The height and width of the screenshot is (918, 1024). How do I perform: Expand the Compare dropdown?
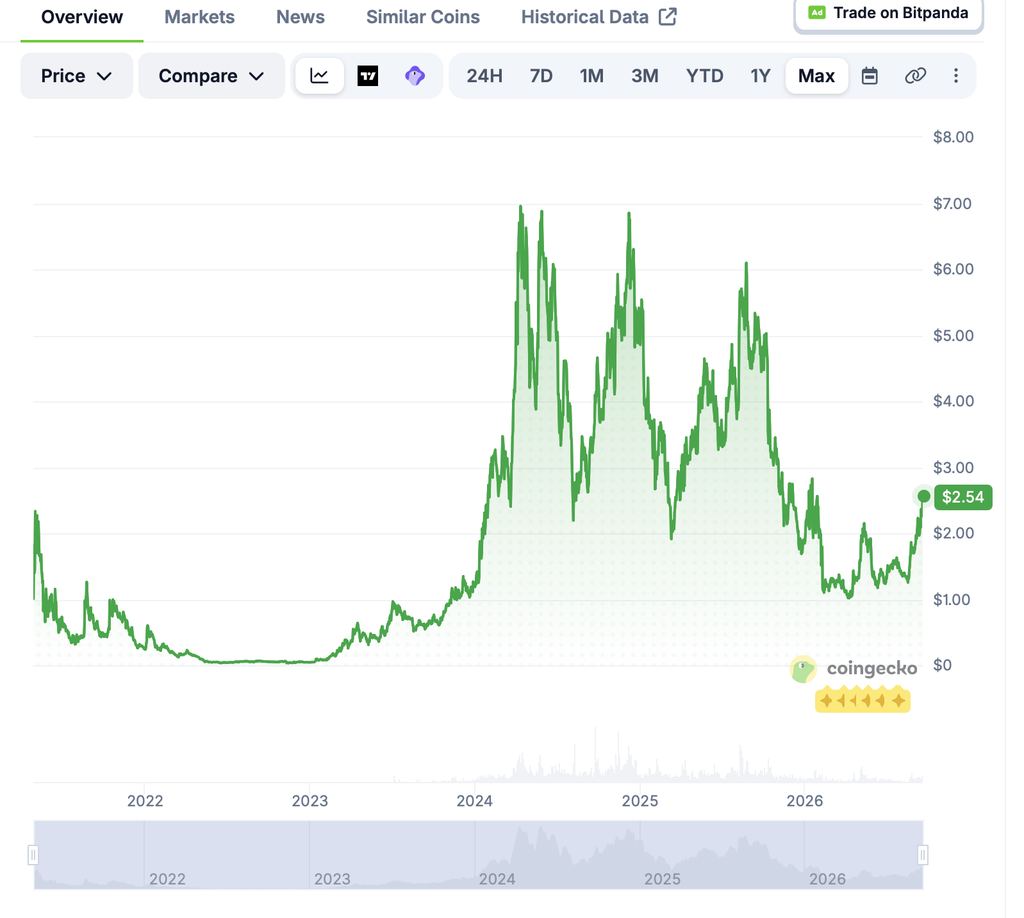pos(212,76)
